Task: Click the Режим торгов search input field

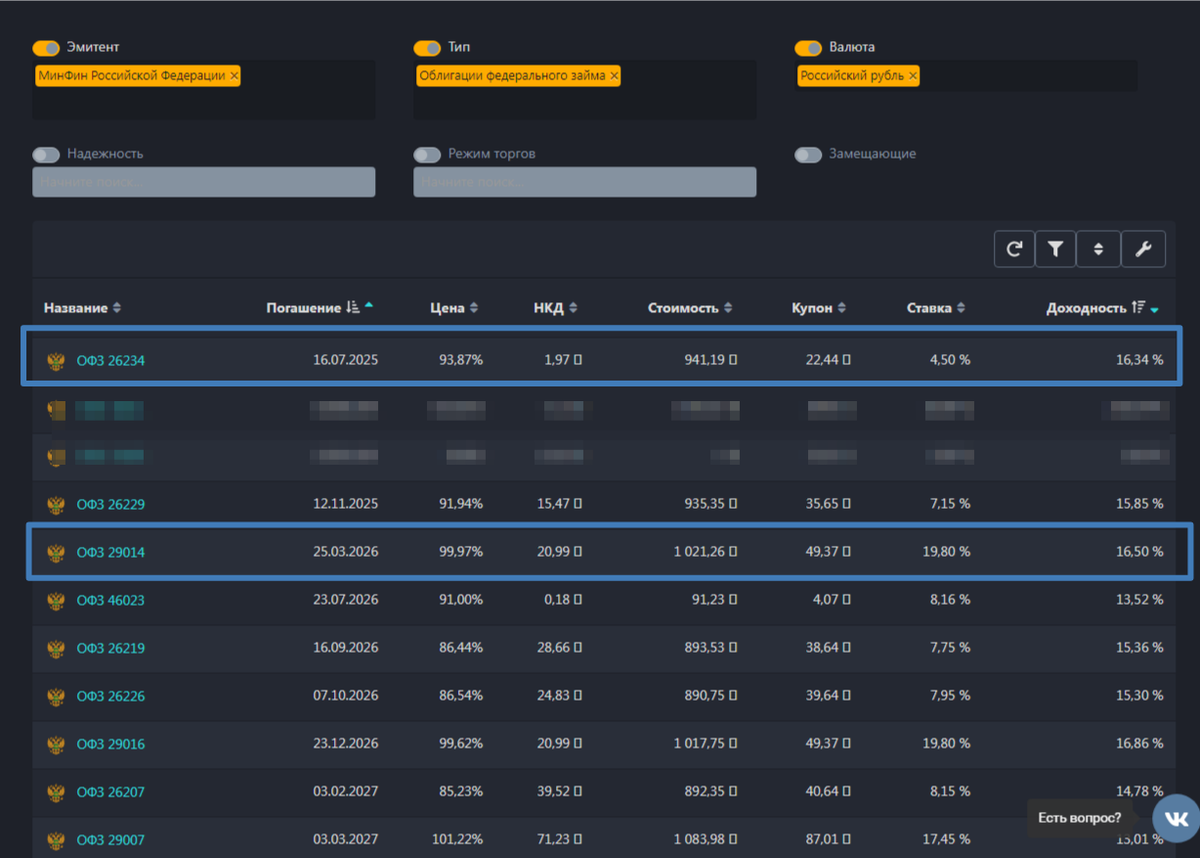Action: coord(585,182)
